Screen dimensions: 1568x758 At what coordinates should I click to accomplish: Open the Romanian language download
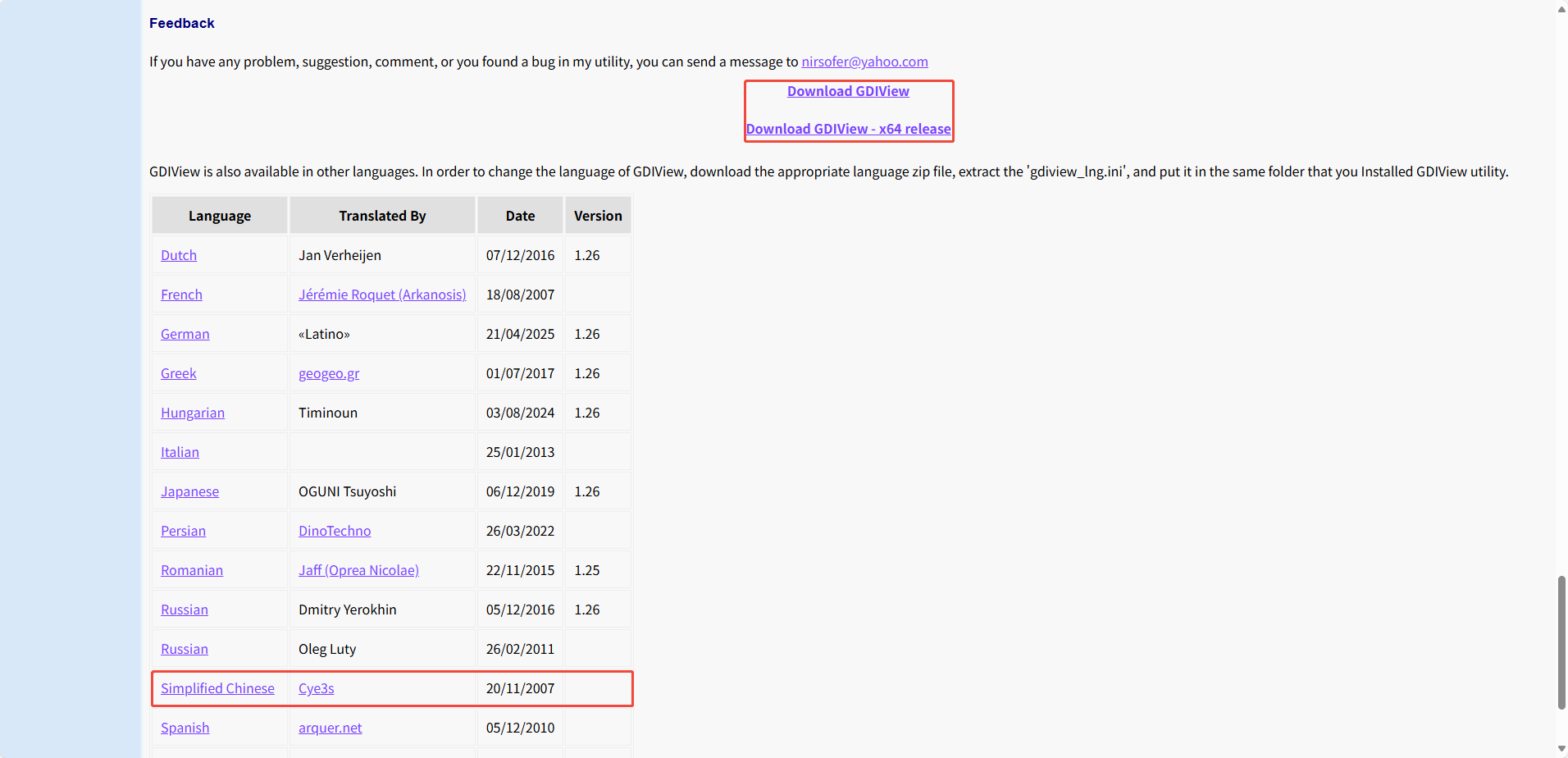click(x=192, y=570)
